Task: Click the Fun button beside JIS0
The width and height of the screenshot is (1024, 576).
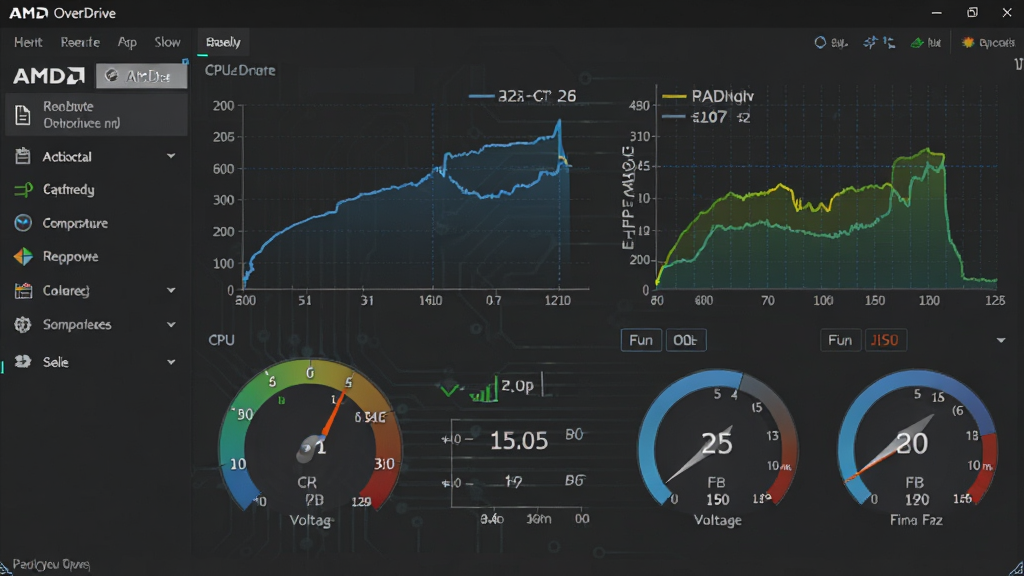Action: (x=840, y=340)
